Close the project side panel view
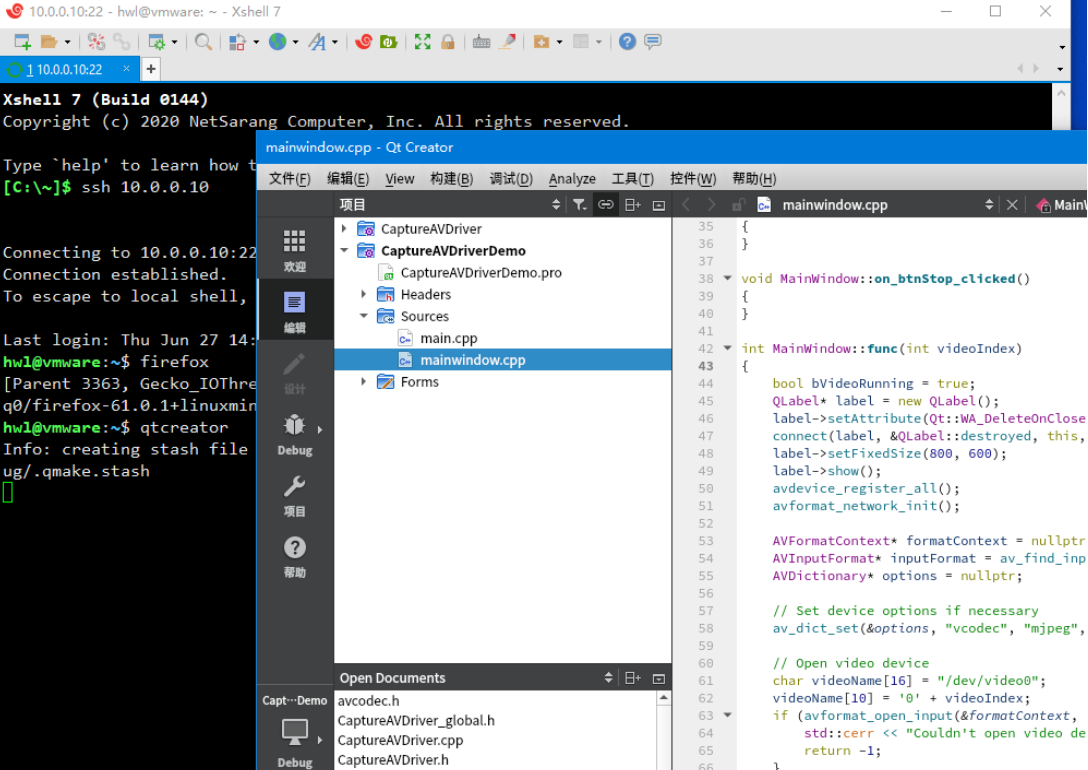 659,205
